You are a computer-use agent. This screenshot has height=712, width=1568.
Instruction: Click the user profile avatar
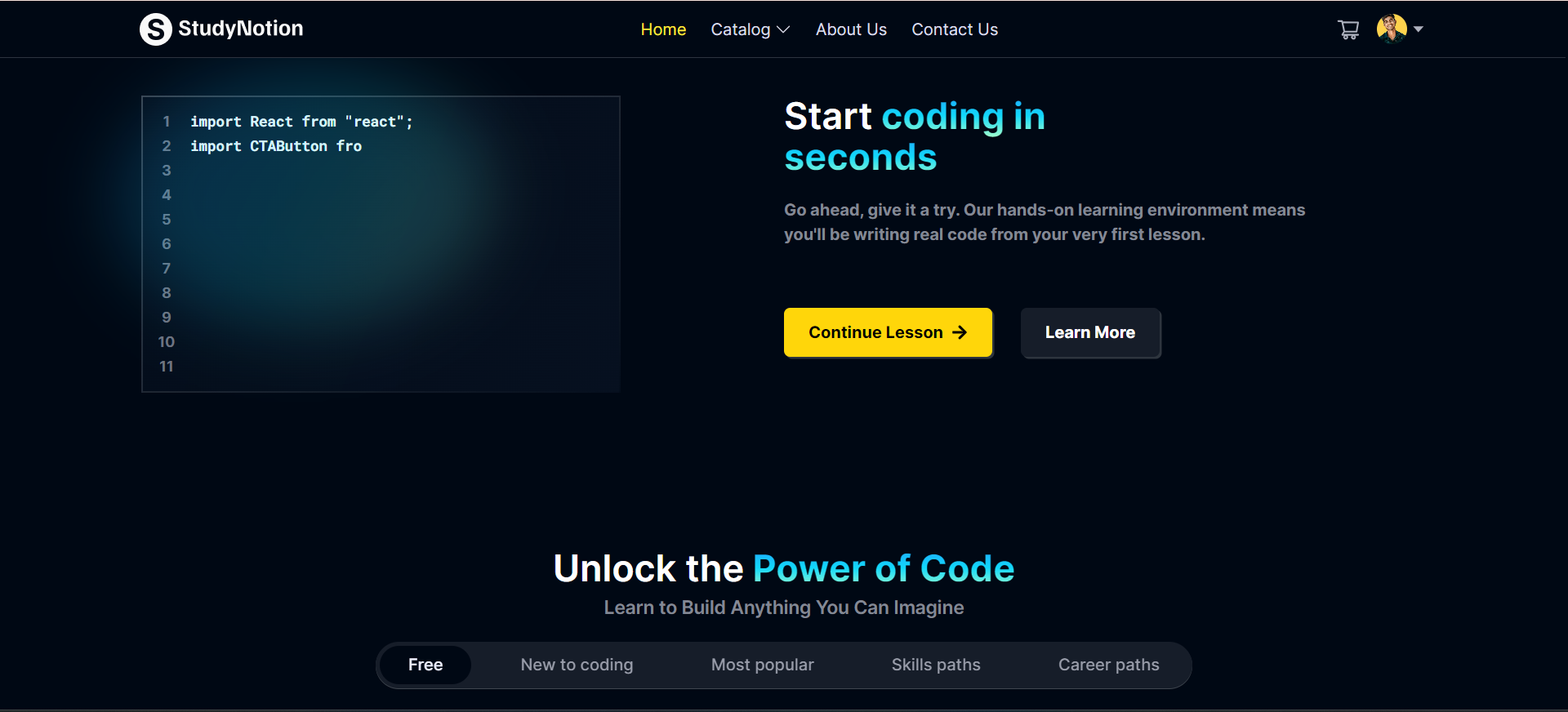(1391, 29)
